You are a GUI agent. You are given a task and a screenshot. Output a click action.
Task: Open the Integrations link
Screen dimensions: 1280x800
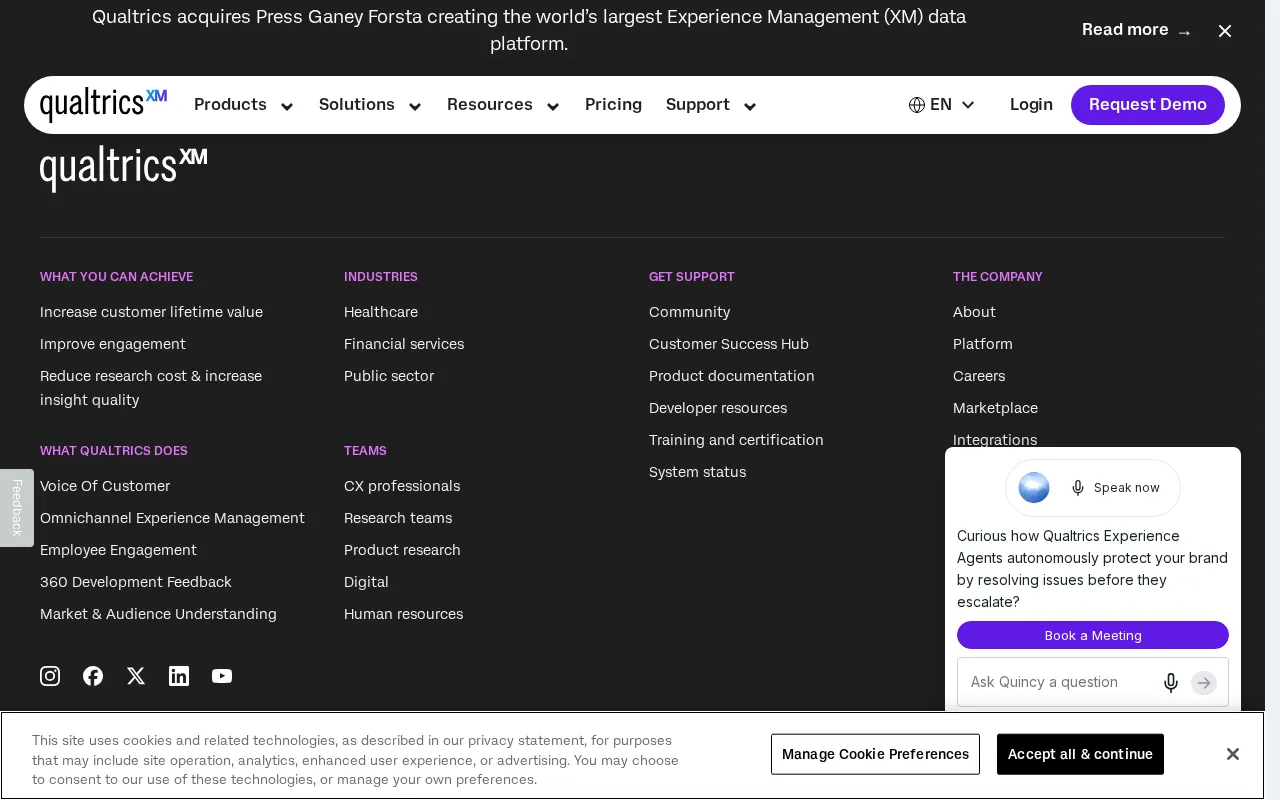(995, 439)
